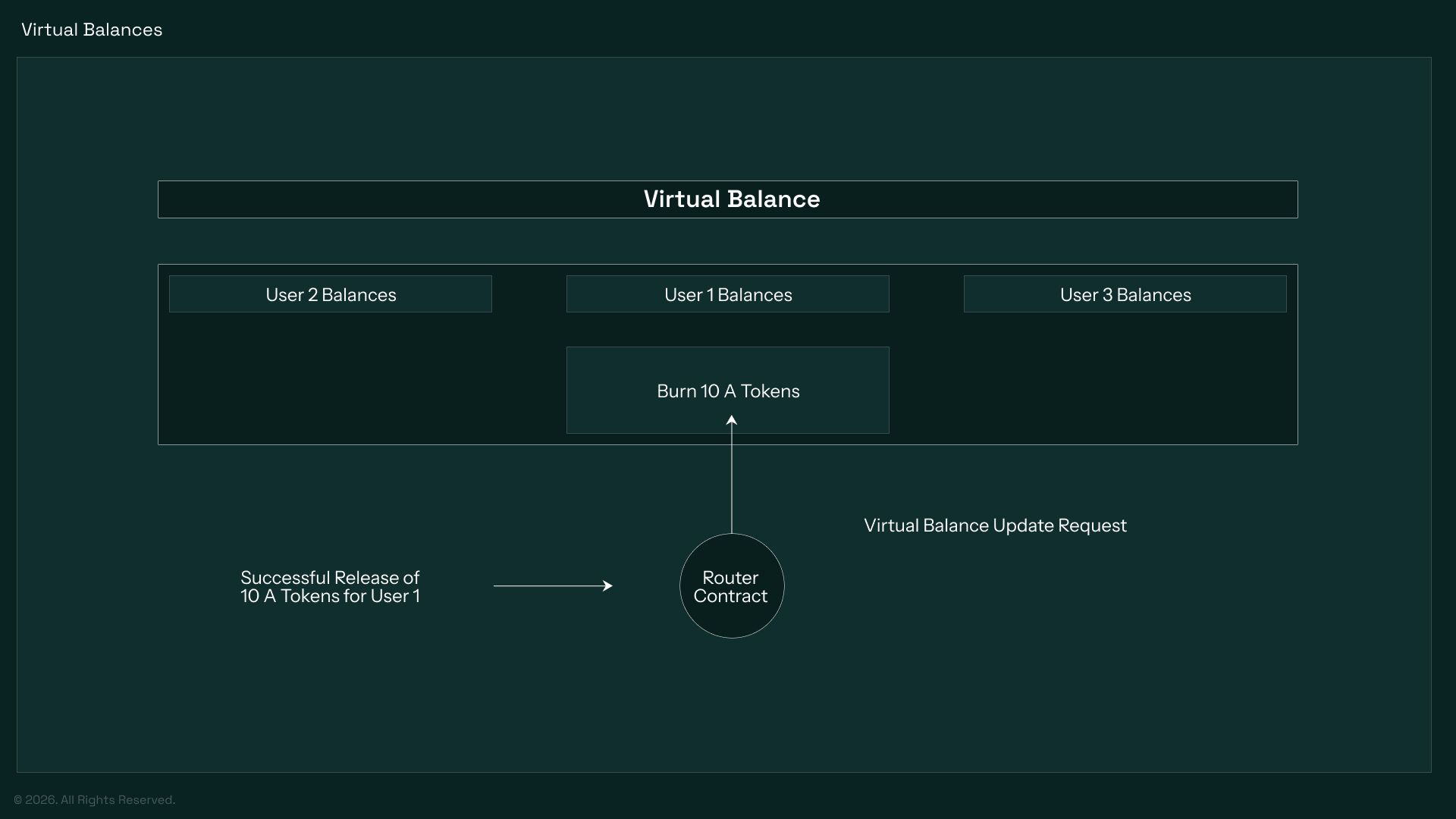Click the Burn 10 A Tokens label text
Viewport: 1456px width, 819px height.
(x=728, y=391)
